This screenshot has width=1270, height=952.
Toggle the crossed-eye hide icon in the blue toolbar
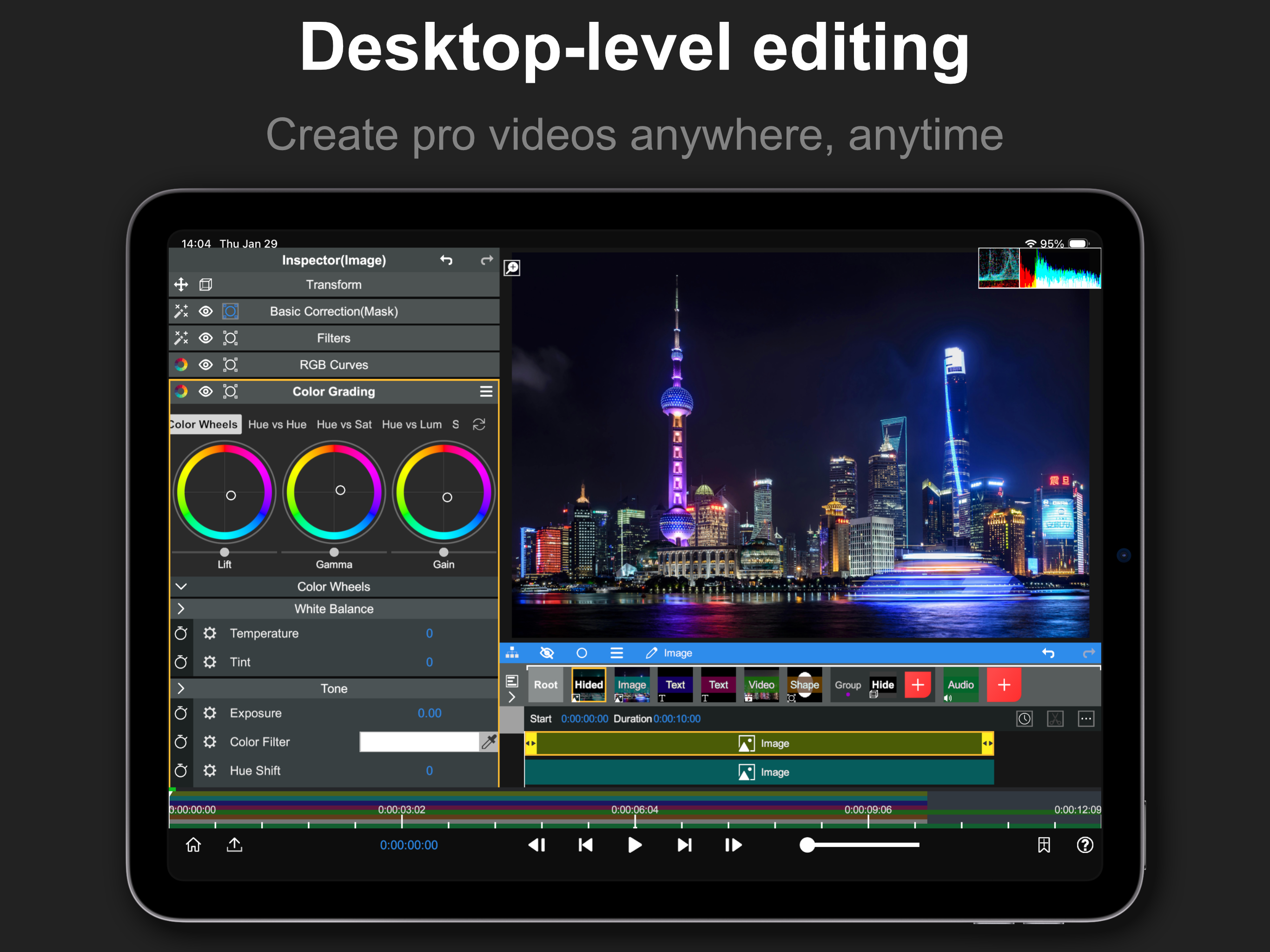pos(547,653)
